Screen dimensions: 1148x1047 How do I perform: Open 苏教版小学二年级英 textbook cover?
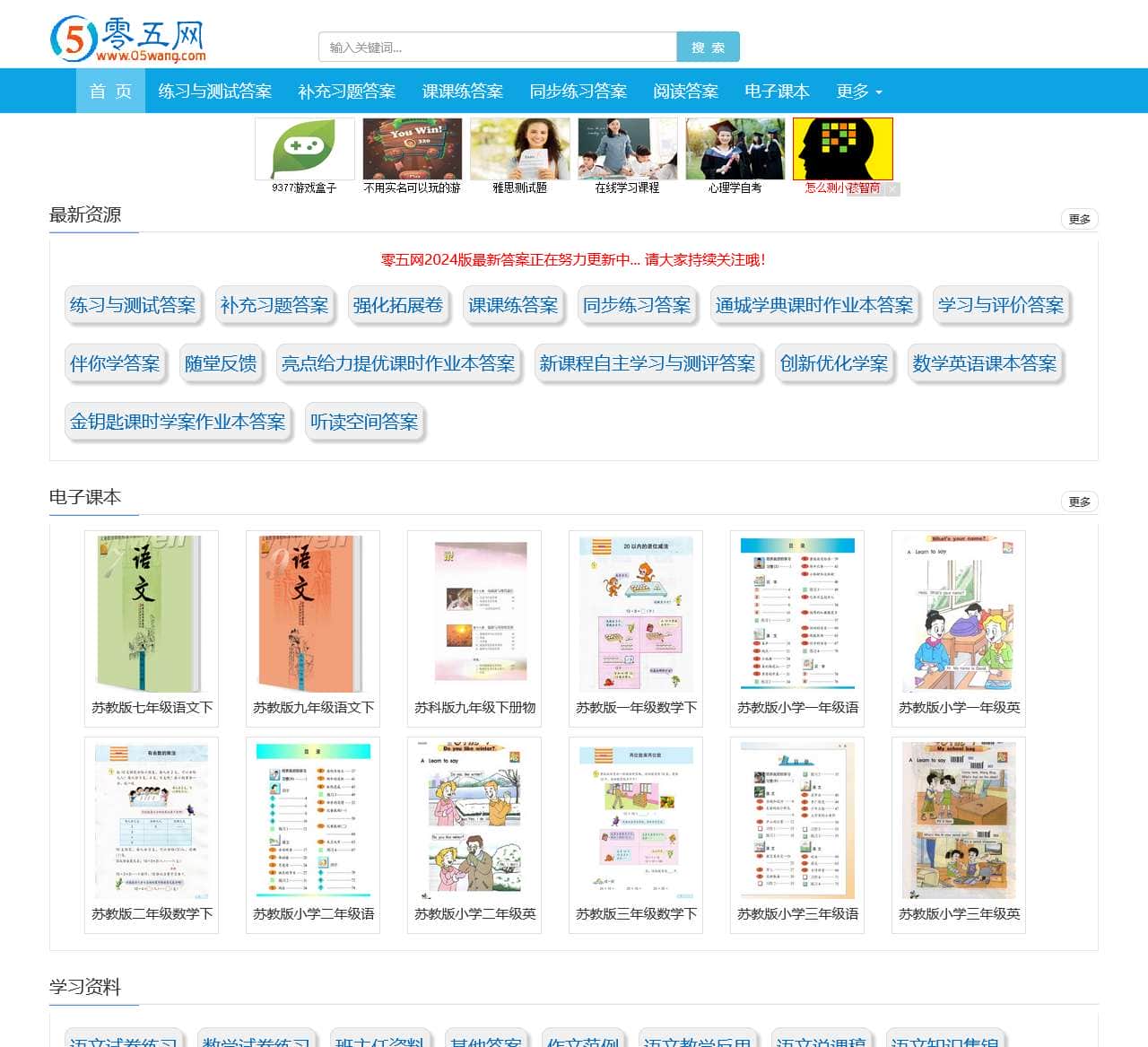474,821
